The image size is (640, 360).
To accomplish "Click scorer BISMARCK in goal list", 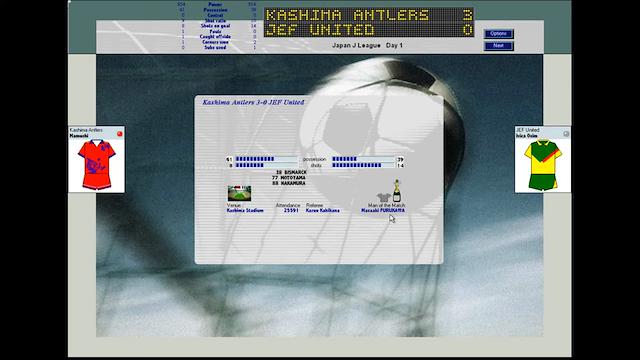I will [x=291, y=173].
